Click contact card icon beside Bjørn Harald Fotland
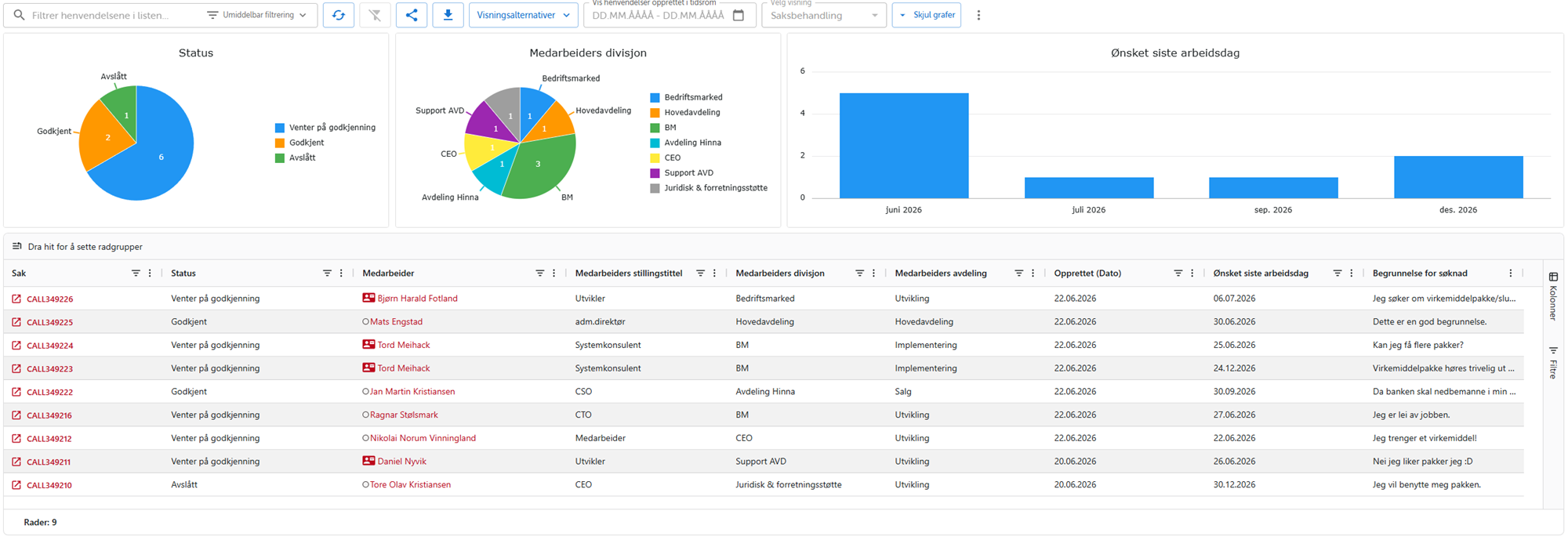Viewport: 1568px width, 536px height. 368,298
